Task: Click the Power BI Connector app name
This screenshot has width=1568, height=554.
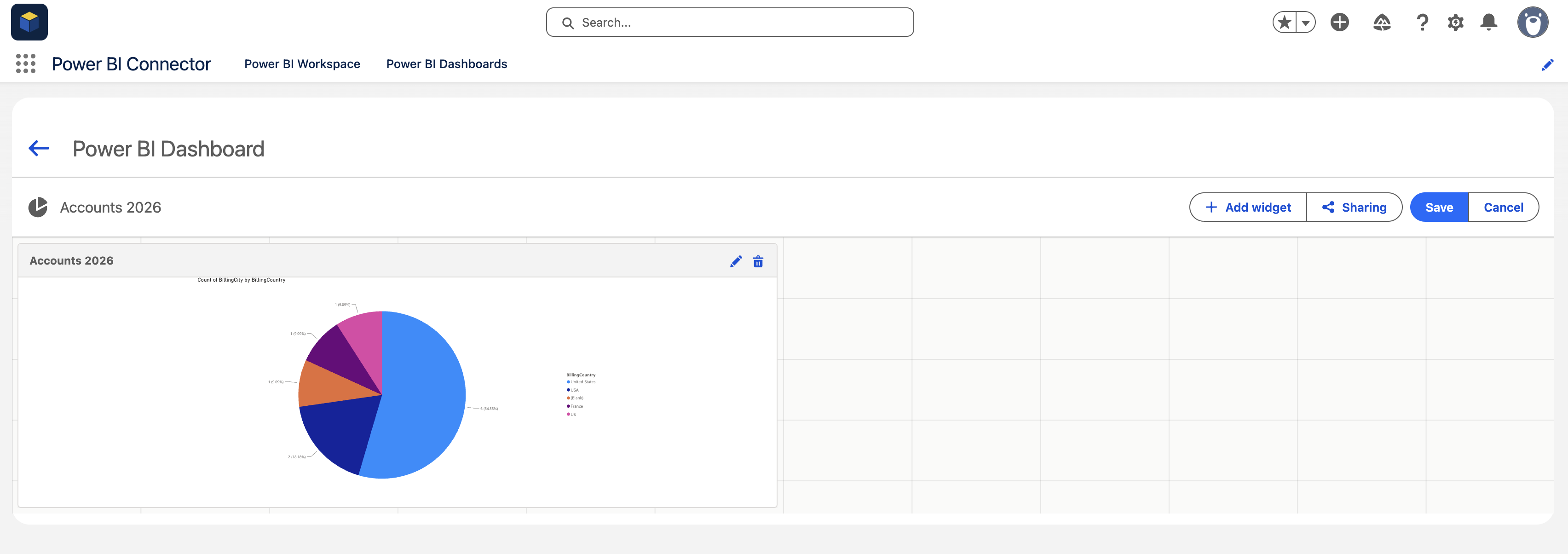Action: pos(131,64)
